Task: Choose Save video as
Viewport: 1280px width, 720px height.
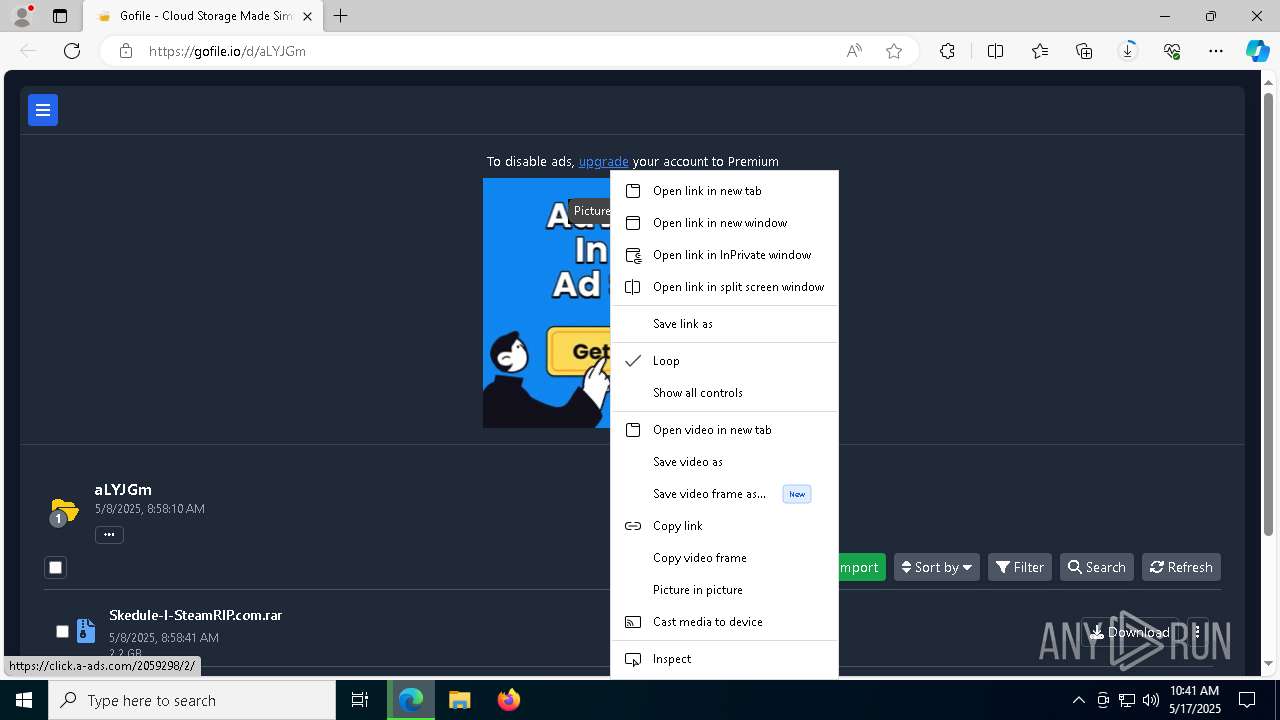Action: (x=724, y=462)
